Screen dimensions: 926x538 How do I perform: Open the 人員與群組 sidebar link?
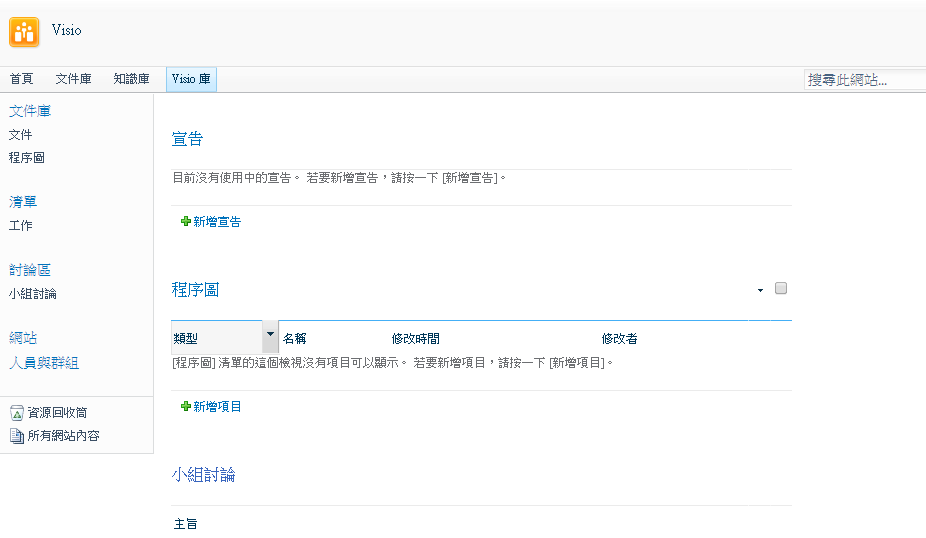43,363
